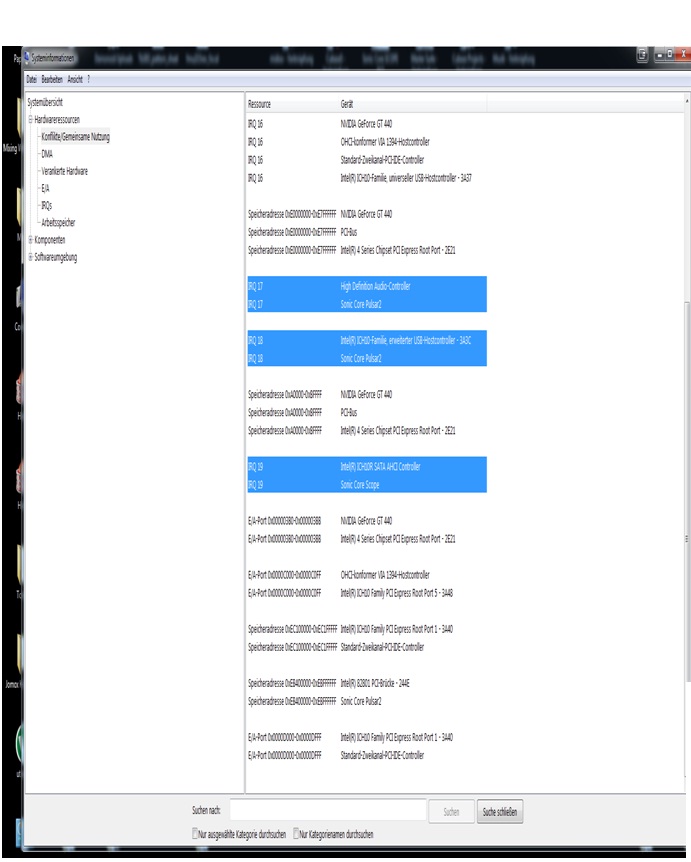Enable Nur ausgewählte Kategorie durchsuchen checkbox
The image size is (691, 862).
point(195,833)
